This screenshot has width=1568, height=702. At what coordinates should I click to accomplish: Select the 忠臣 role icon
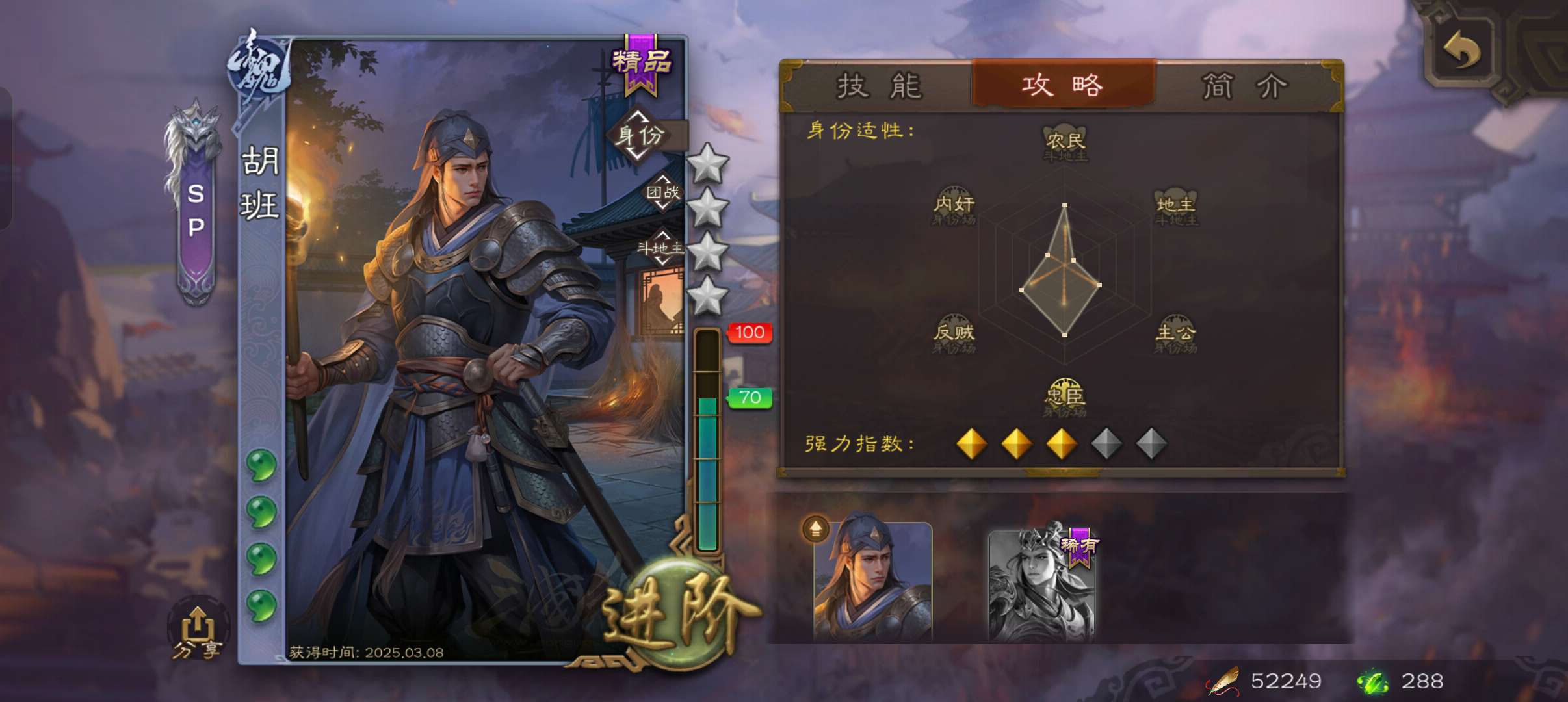click(1065, 398)
